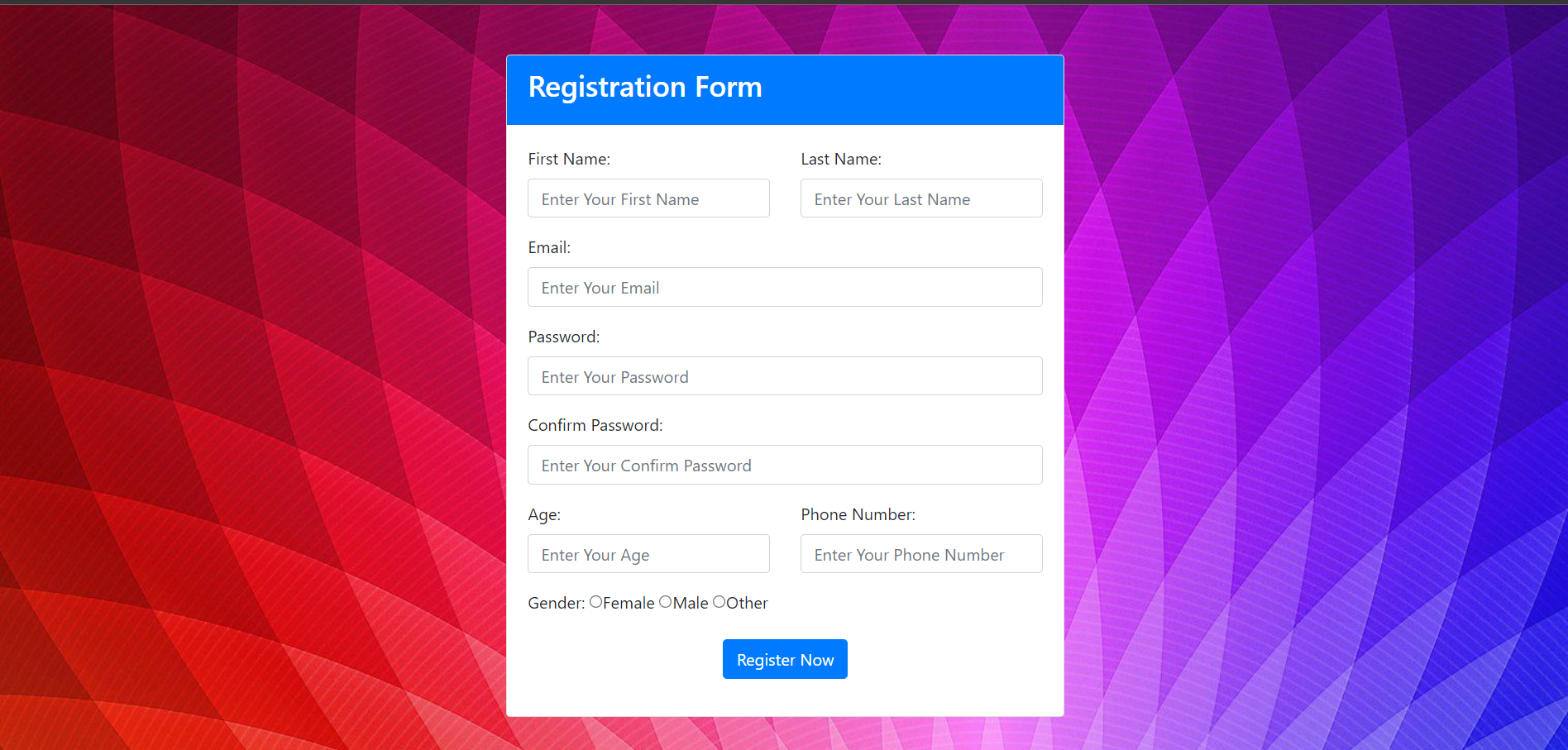Click the First Name input field
The width and height of the screenshot is (1568, 750).
click(648, 198)
